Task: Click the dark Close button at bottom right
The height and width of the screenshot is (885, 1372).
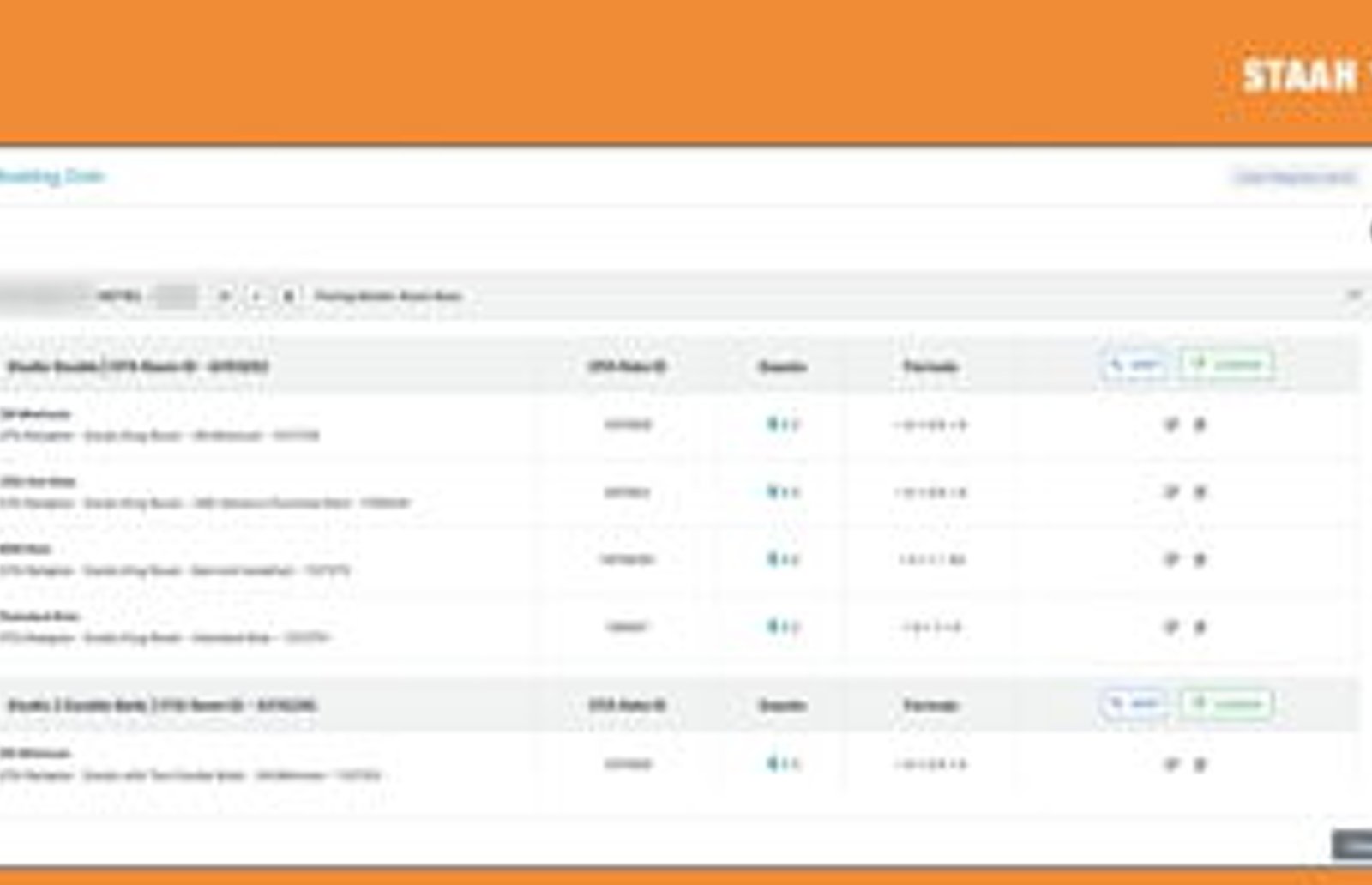Action: pyautogui.click(x=1352, y=846)
